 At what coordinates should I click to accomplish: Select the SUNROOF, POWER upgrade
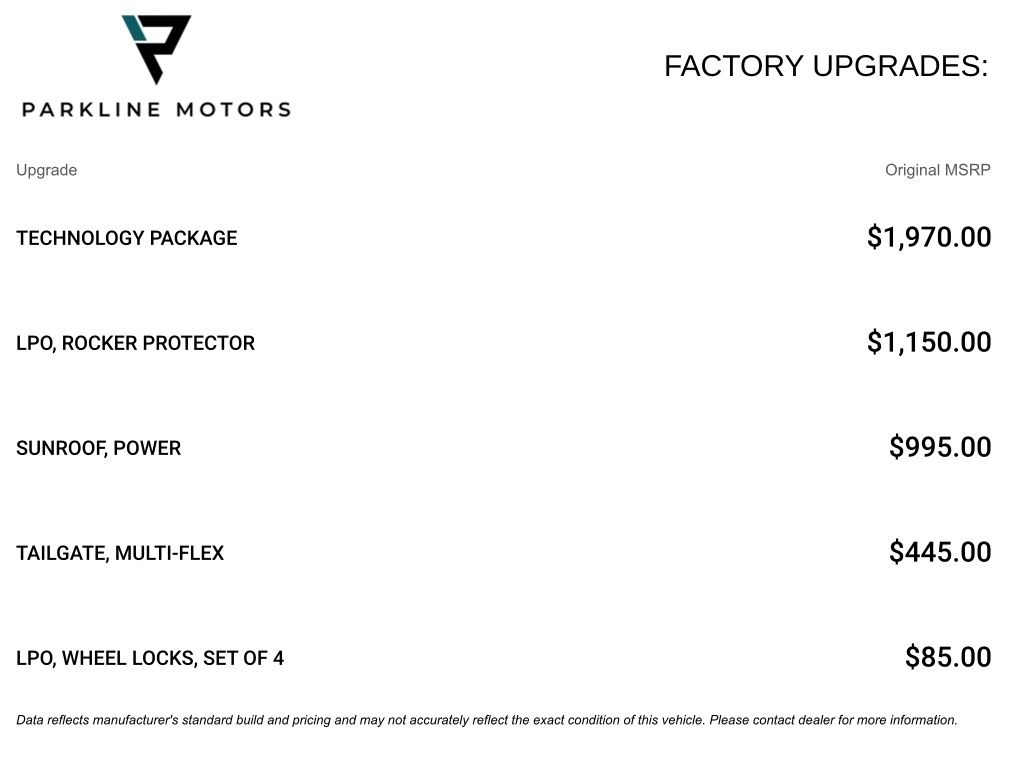tap(99, 448)
